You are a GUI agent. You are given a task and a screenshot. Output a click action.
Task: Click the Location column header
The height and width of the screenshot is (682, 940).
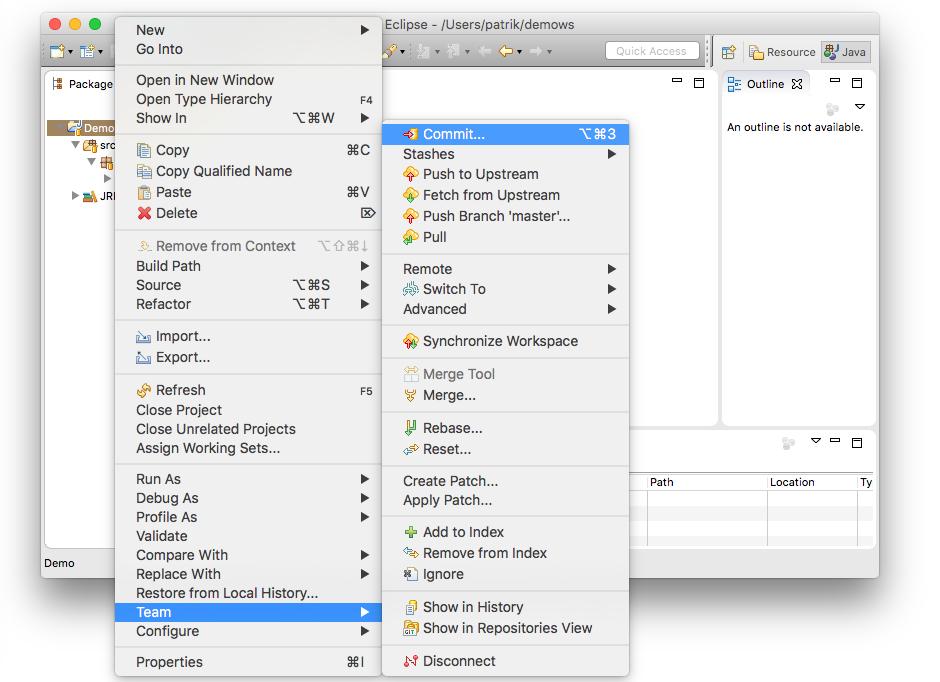pos(812,482)
